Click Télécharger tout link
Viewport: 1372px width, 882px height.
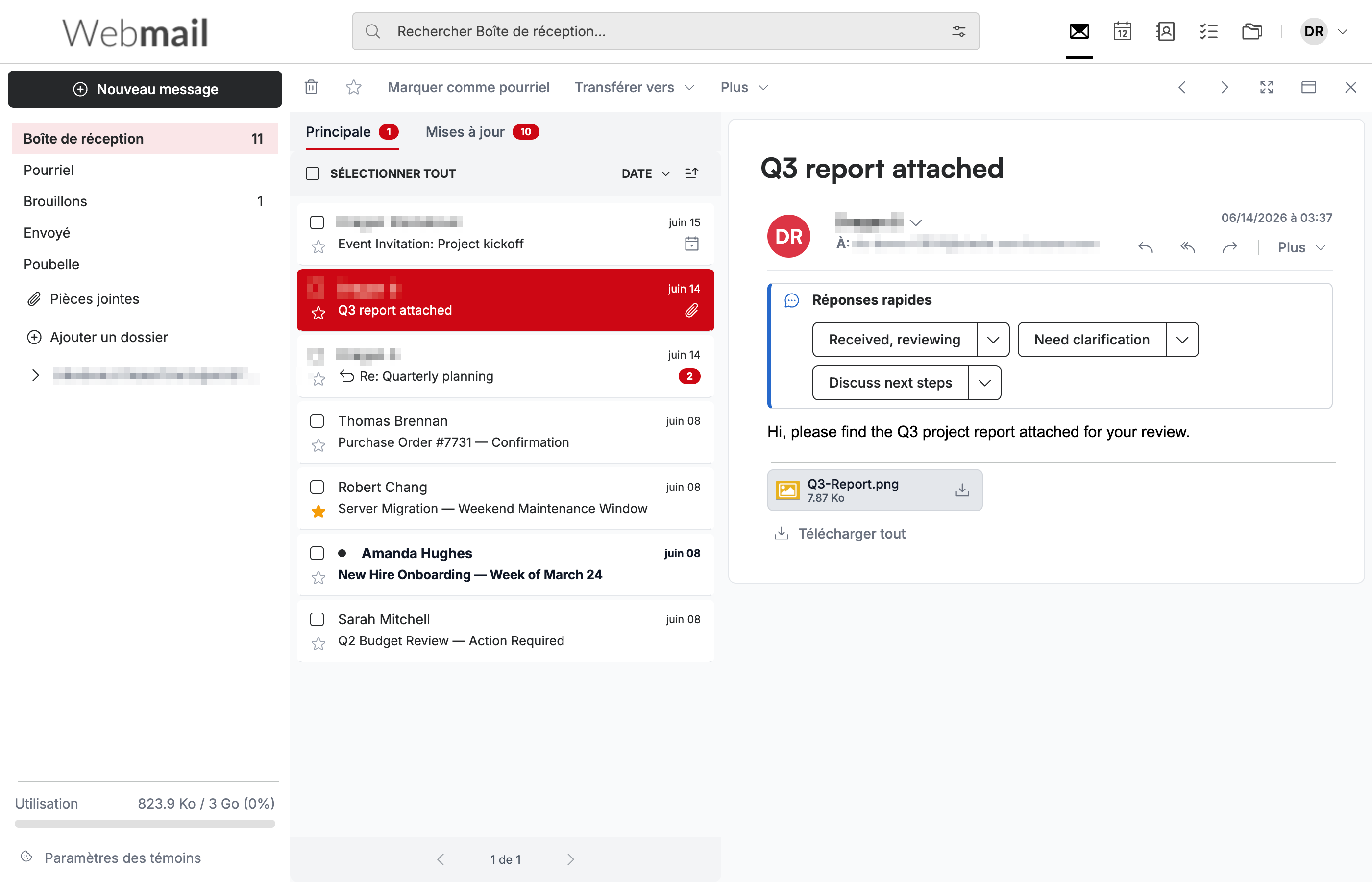point(840,534)
